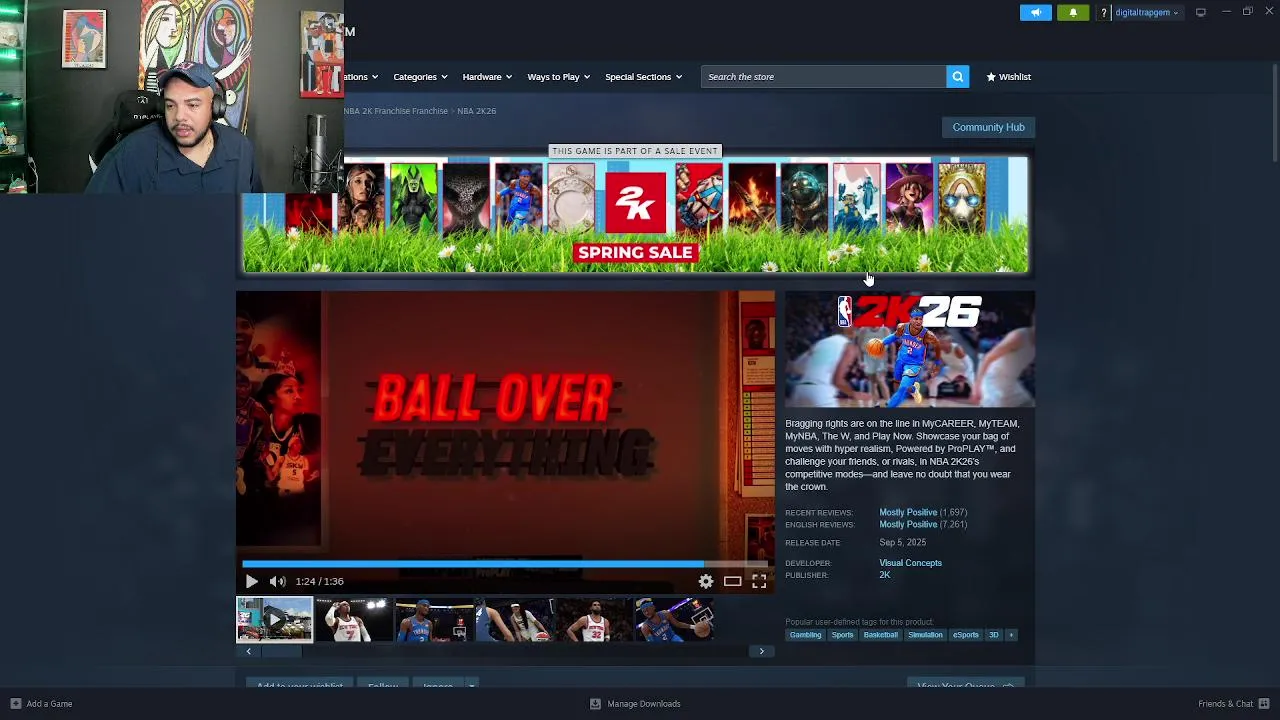This screenshot has height=720, width=1280.
Task: Select the first trailer thumbnail
Action: pyautogui.click(x=274, y=619)
